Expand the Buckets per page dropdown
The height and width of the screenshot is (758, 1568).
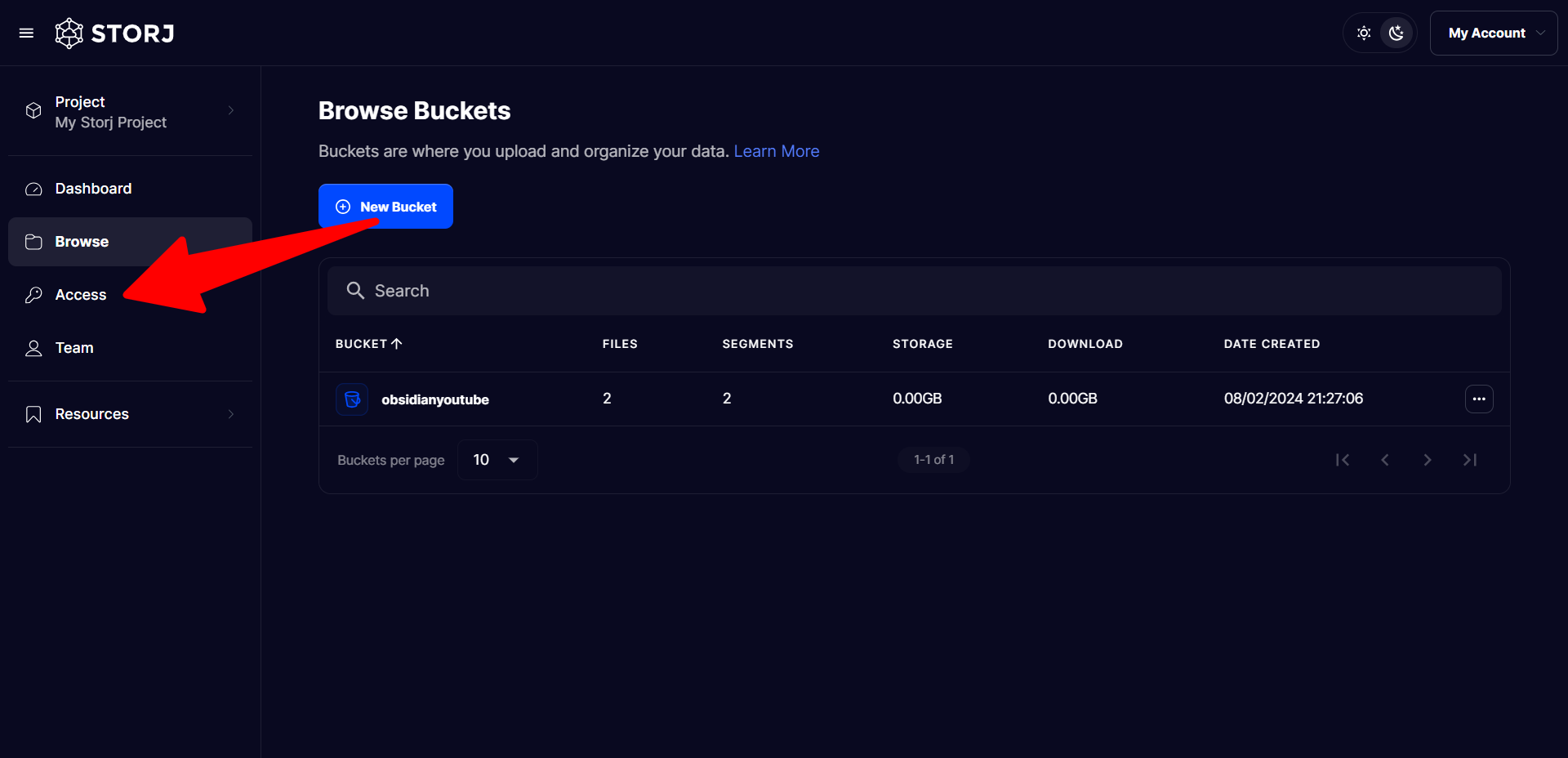point(497,460)
